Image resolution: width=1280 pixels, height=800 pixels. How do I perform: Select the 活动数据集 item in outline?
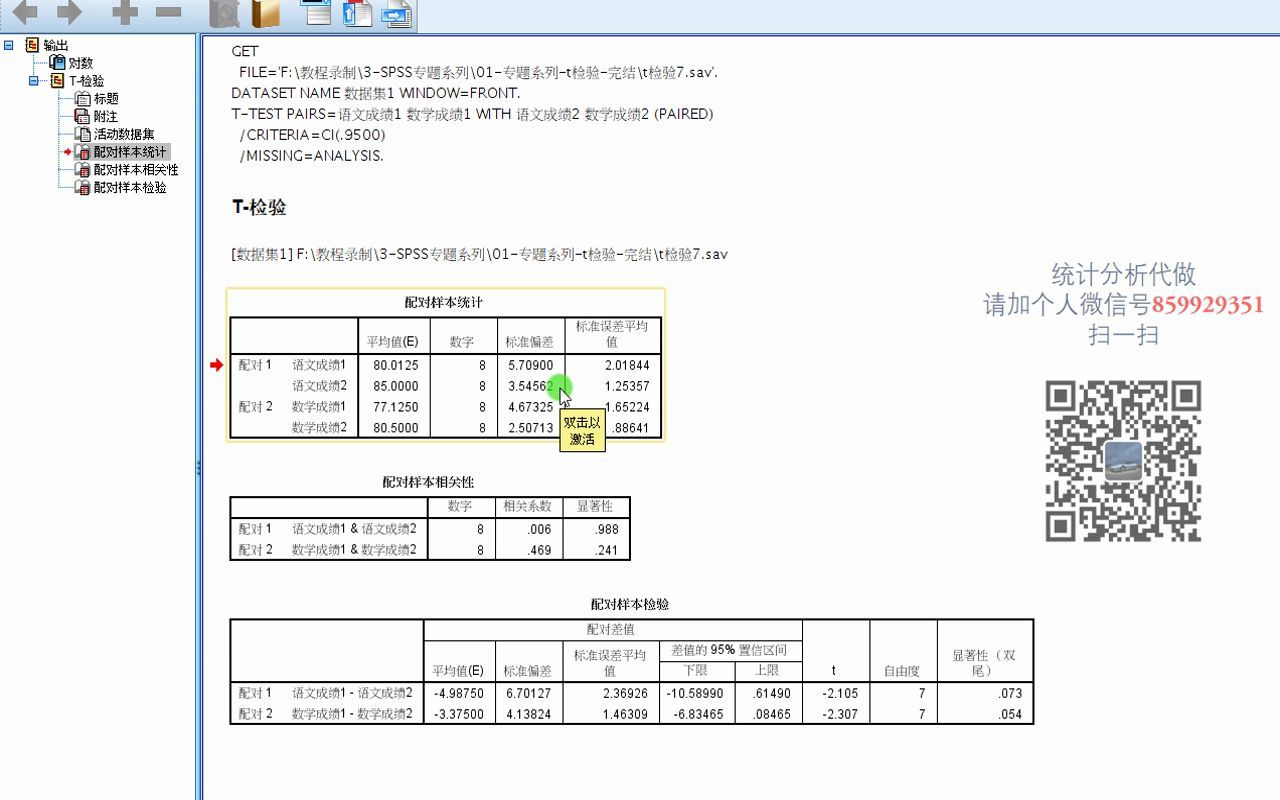point(124,134)
